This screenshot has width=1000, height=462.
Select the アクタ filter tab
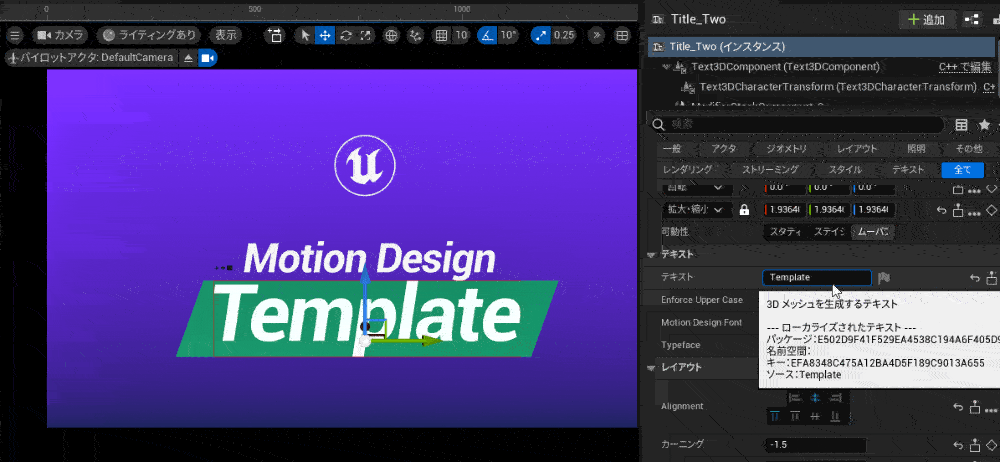[x=724, y=149]
